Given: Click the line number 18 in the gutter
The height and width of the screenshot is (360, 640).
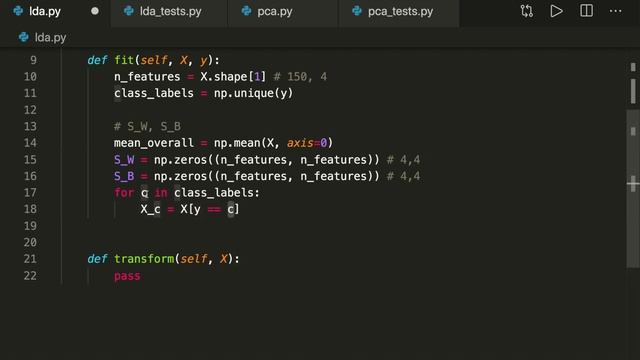Looking at the screenshot, I should (30, 209).
